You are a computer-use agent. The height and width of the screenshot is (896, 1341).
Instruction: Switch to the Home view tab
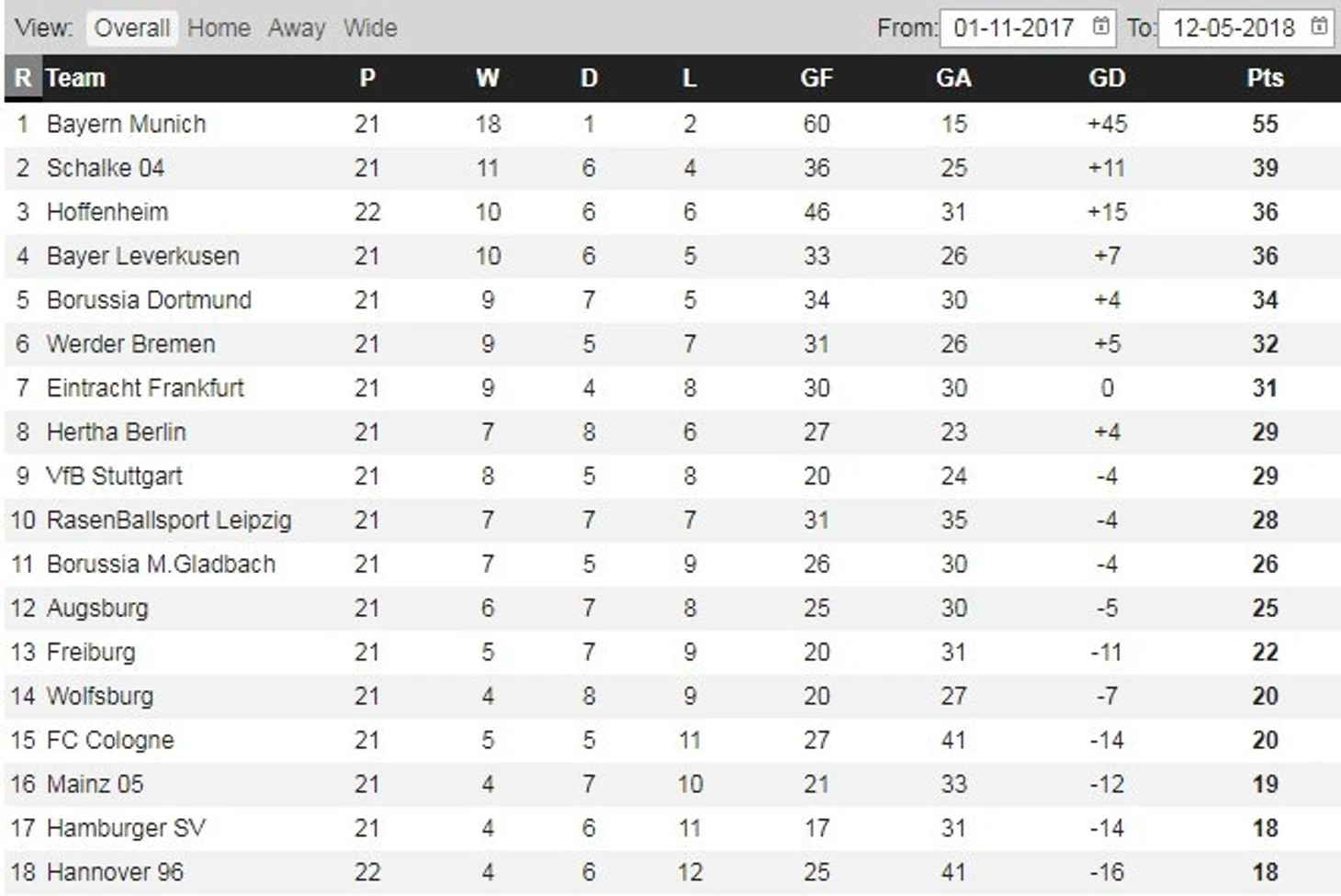pos(219,28)
